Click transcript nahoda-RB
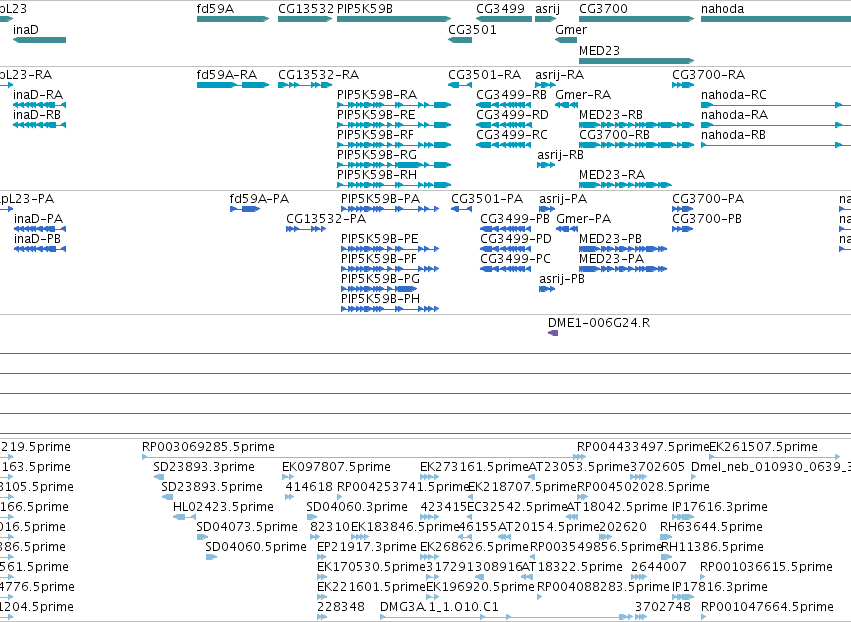Image resolution: width=851 pixels, height=622 pixels. (x=776, y=145)
